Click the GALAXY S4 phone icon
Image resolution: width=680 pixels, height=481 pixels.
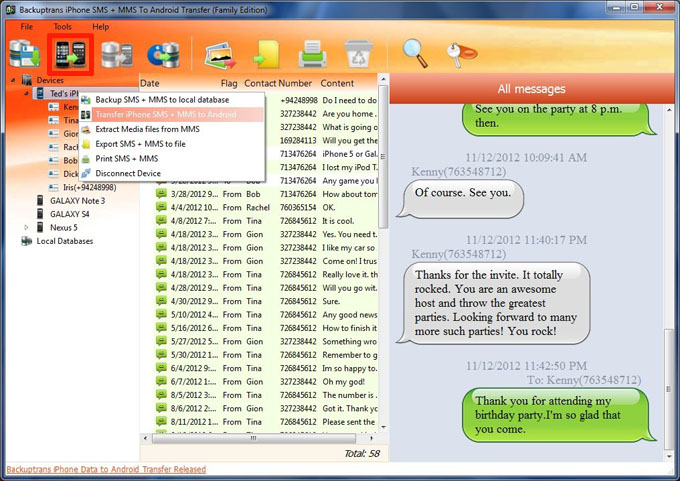(40, 214)
